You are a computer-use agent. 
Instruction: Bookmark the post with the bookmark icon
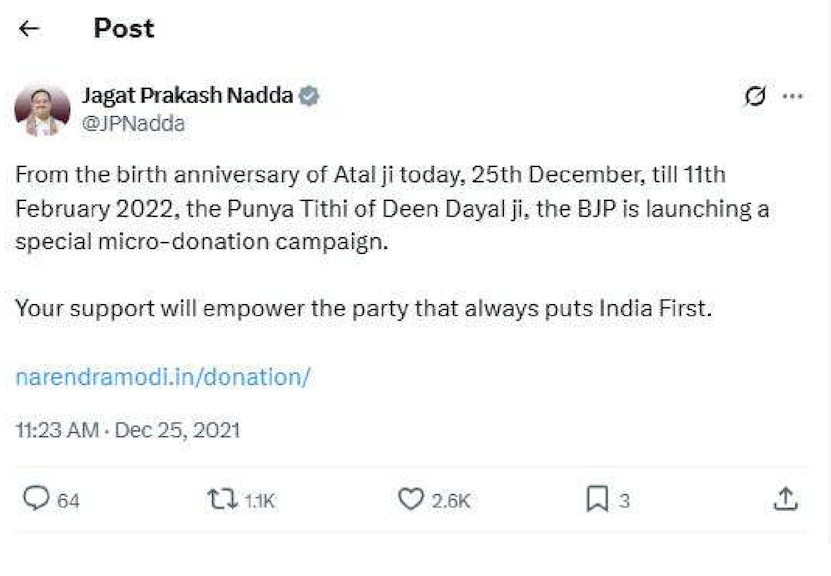(x=596, y=499)
